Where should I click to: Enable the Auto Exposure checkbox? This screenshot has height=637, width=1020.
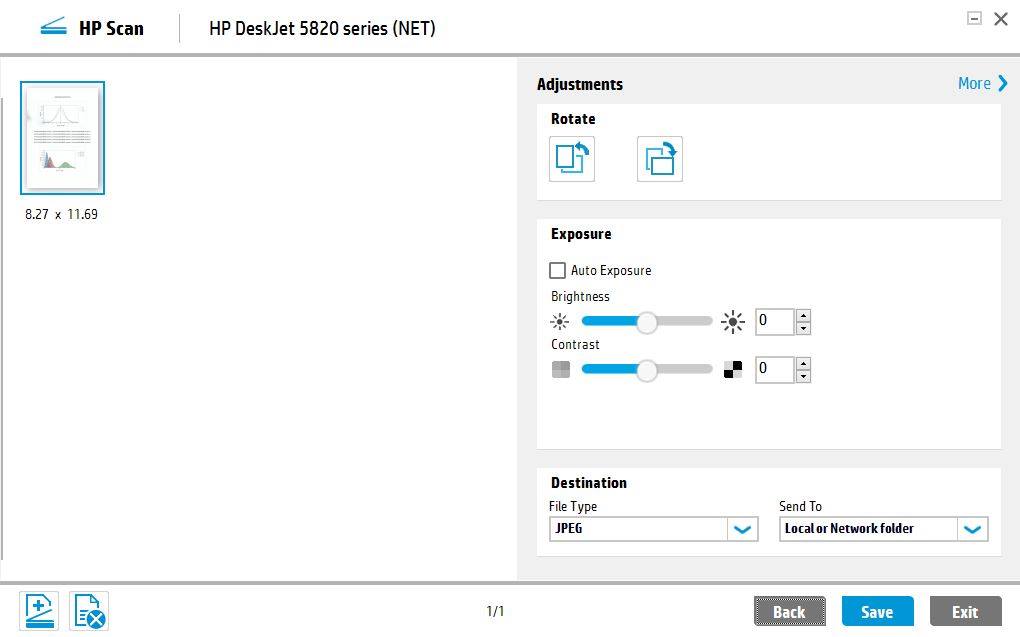coord(558,270)
